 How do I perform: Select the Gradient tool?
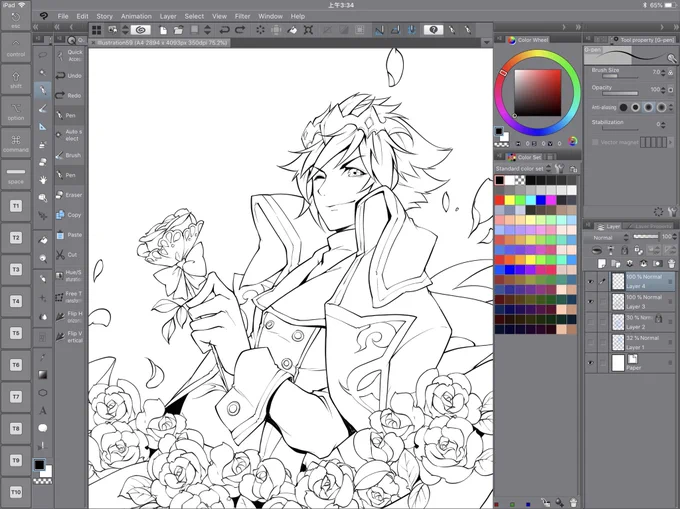click(x=42, y=375)
